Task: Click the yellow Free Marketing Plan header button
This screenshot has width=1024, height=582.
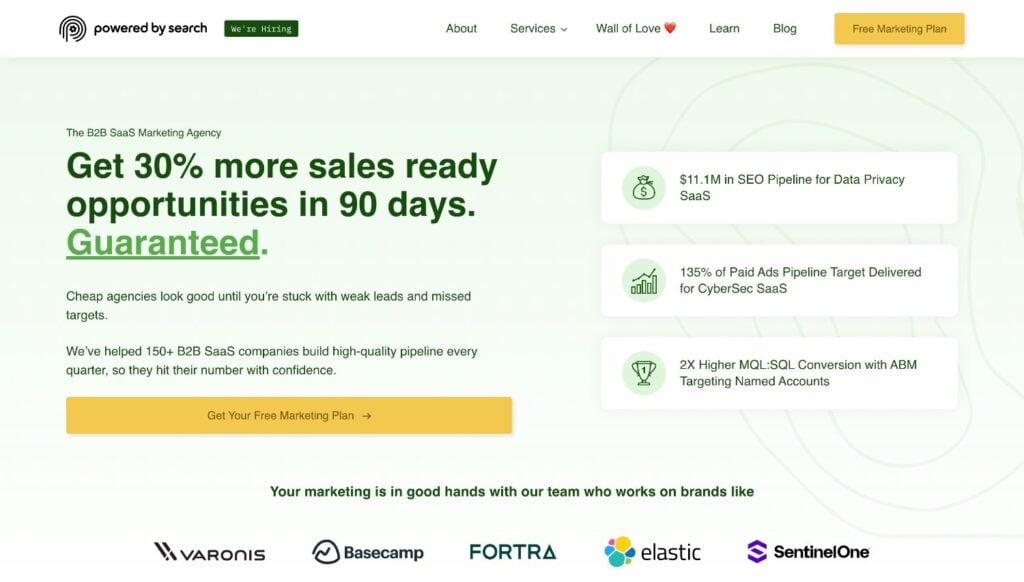Action: 898,29
